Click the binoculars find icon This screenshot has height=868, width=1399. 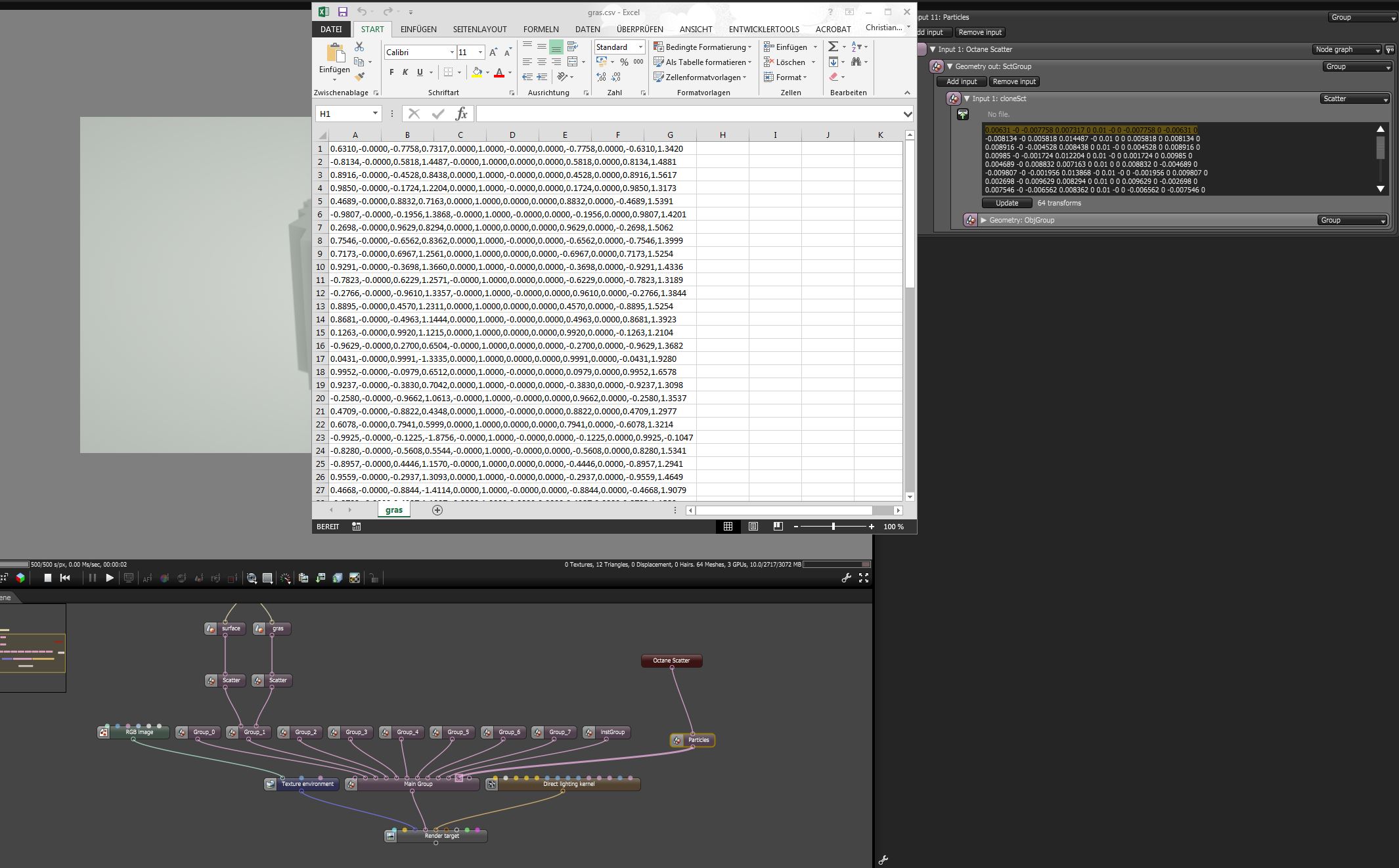856,62
